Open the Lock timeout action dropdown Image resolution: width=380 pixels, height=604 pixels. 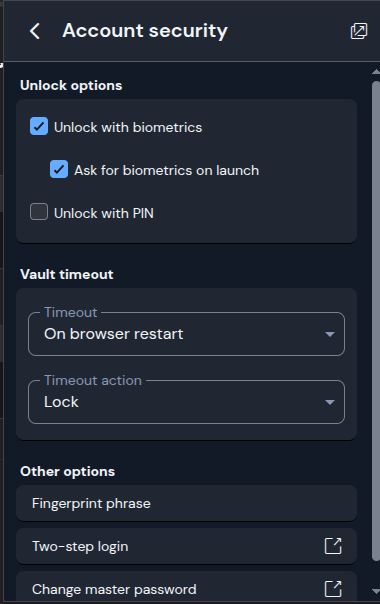tap(186, 402)
